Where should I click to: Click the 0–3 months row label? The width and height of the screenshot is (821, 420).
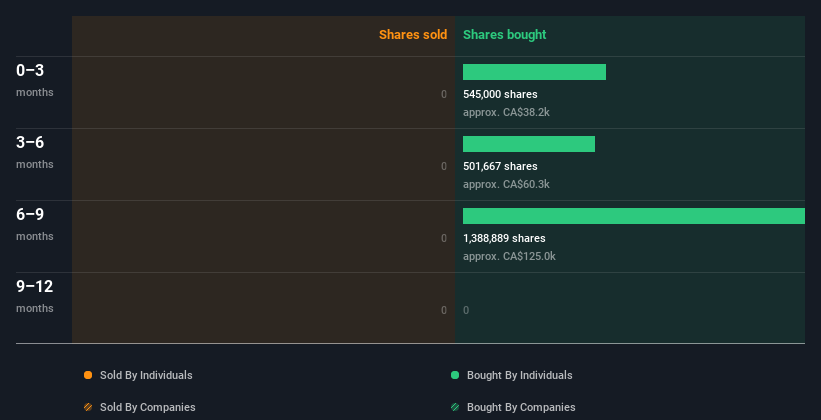pyautogui.click(x=35, y=80)
